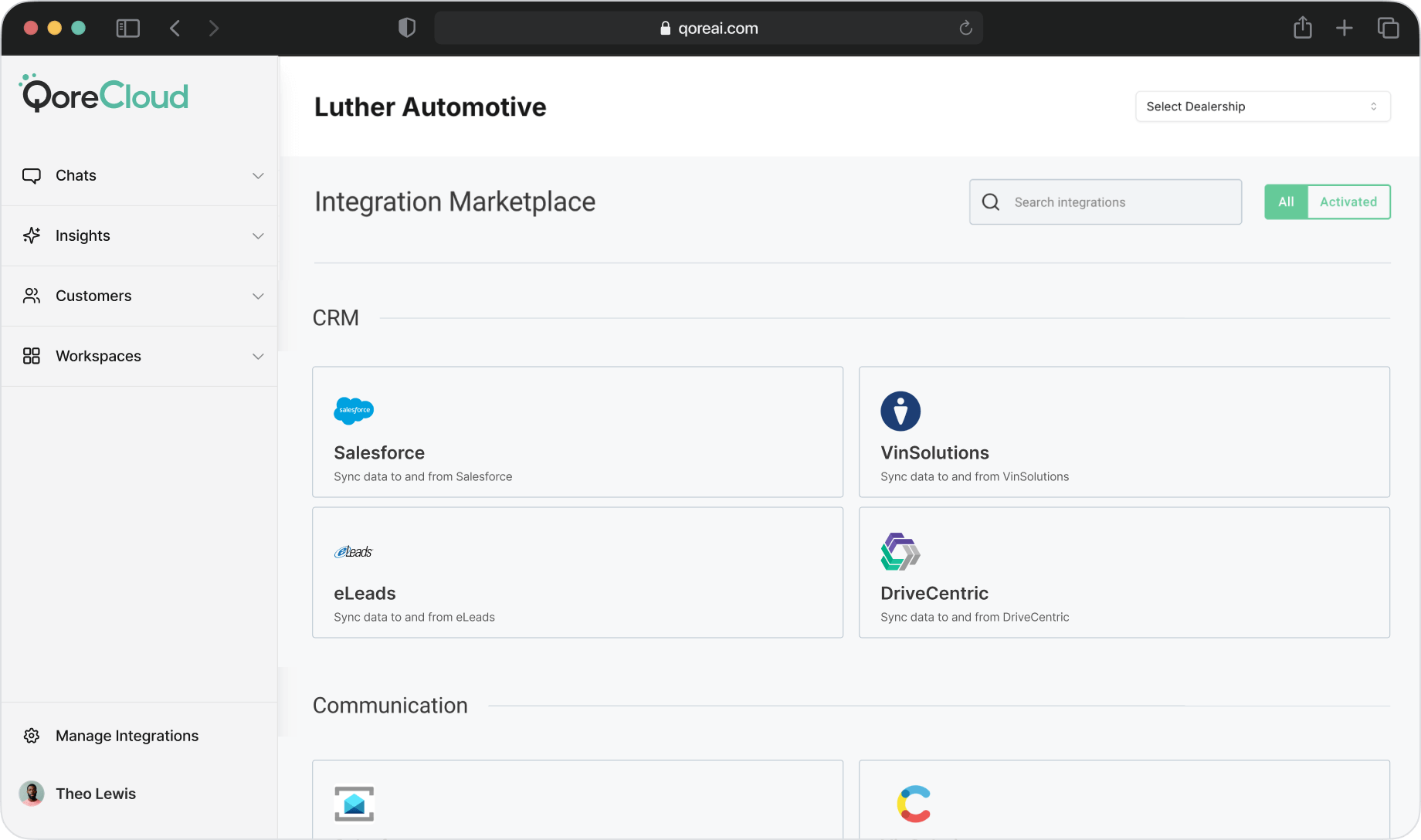The width and height of the screenshot is (1421, 840).
Task: Click the QoreCloud logo
Action: point(103,95)
